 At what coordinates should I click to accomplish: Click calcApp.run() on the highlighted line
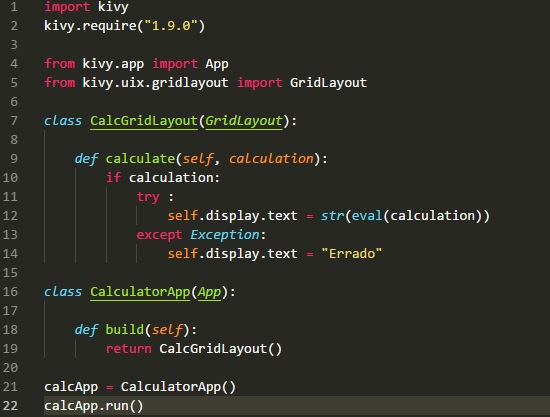point(94,406)
